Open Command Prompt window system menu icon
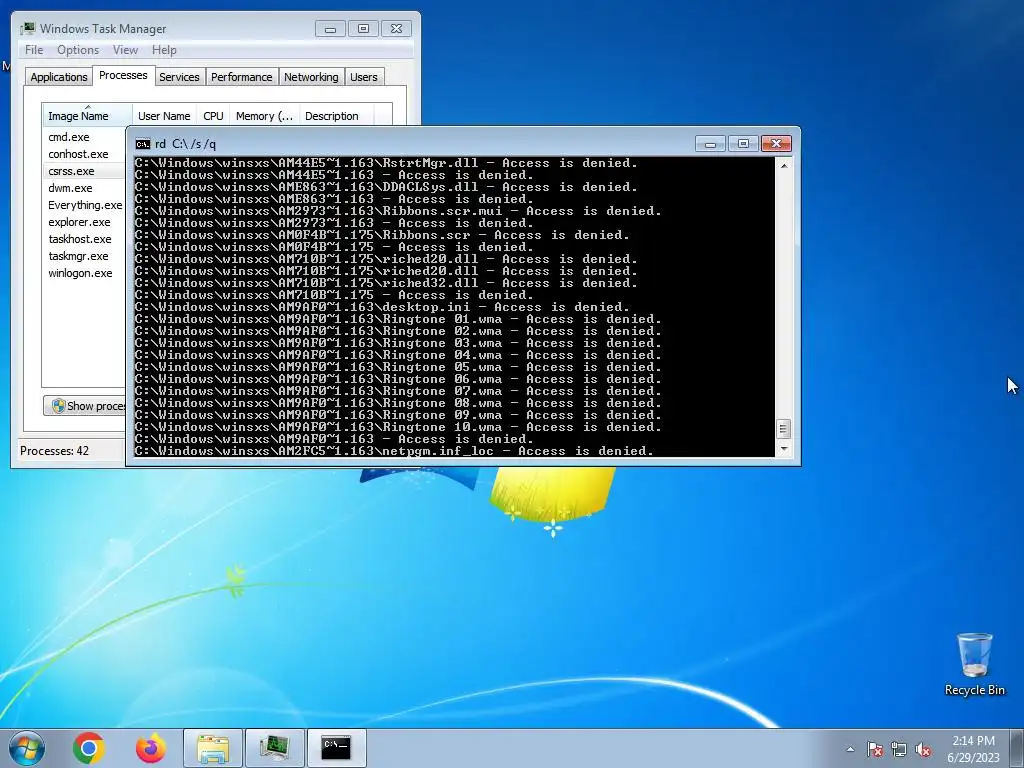This screenshot has width=1024, height=768. pos(142,144)
